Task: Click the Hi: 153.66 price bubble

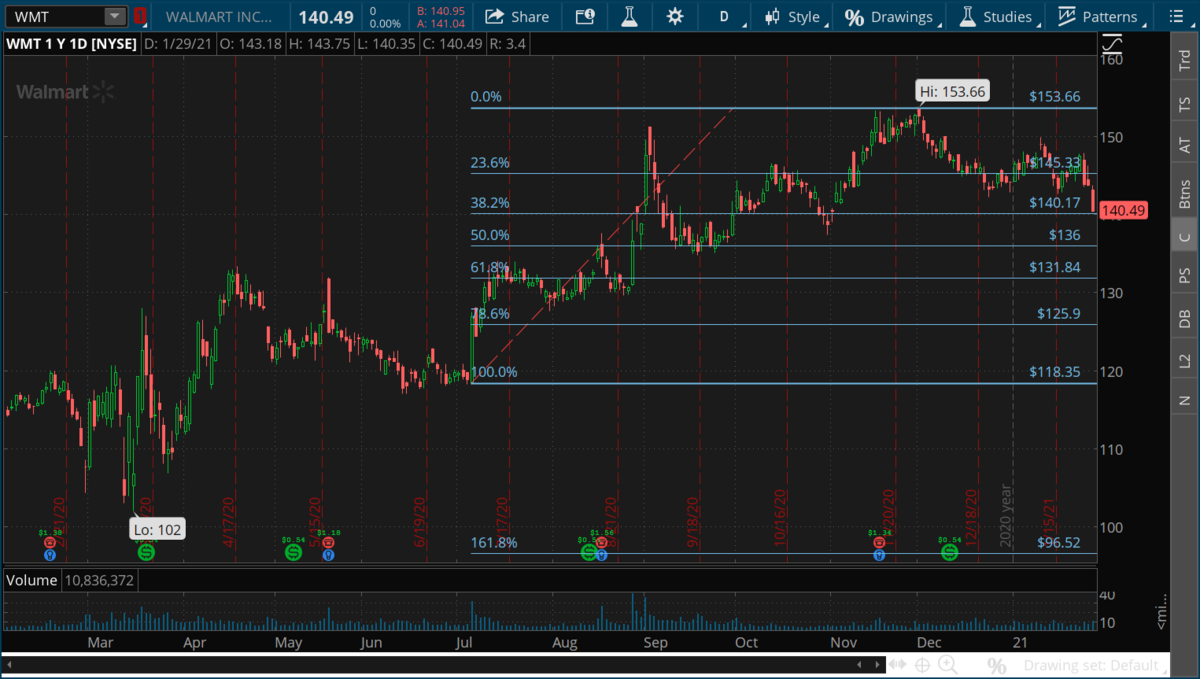Action: coord(953,91)
